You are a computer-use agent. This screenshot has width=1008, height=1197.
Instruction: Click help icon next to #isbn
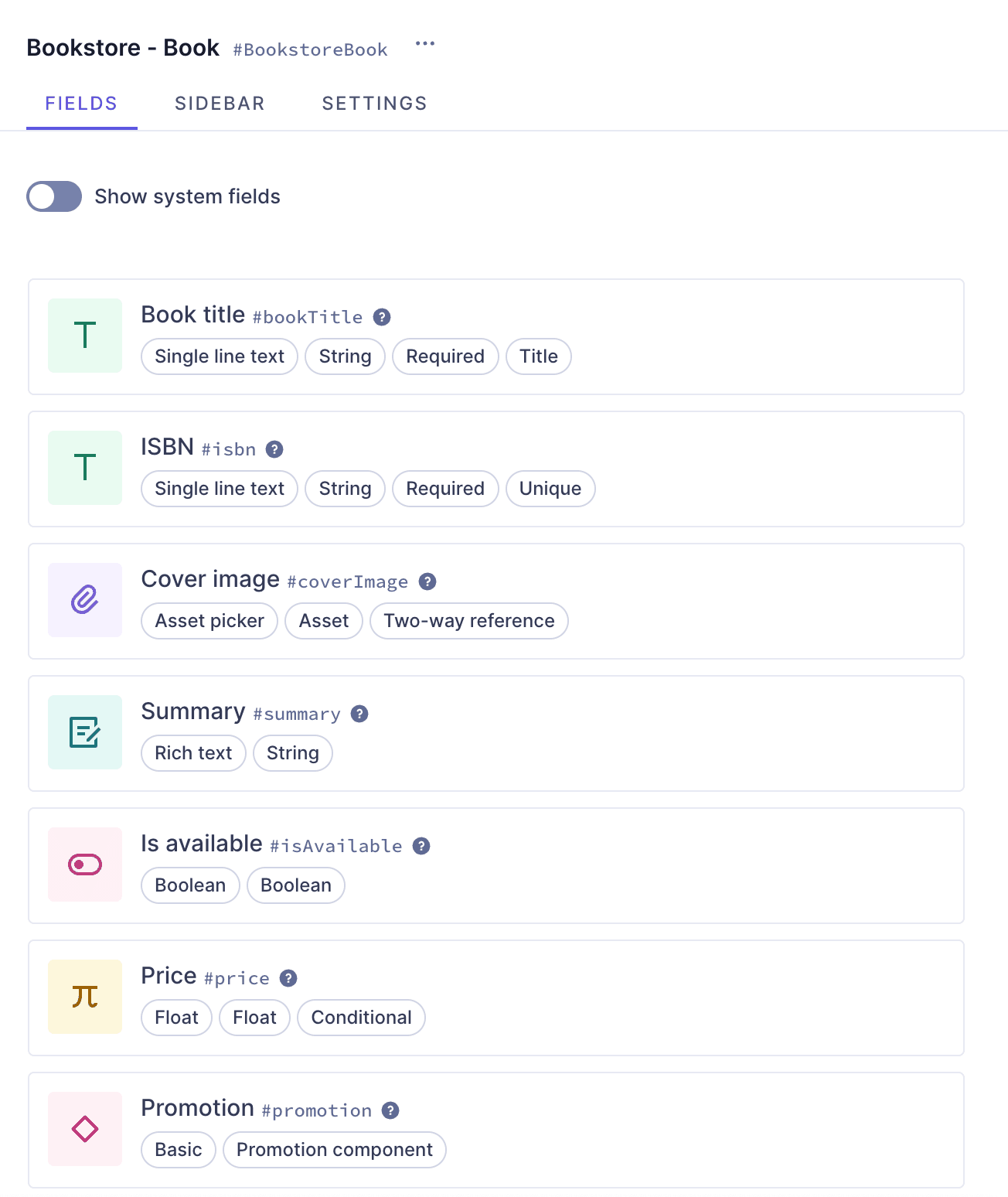click(274, 449)
